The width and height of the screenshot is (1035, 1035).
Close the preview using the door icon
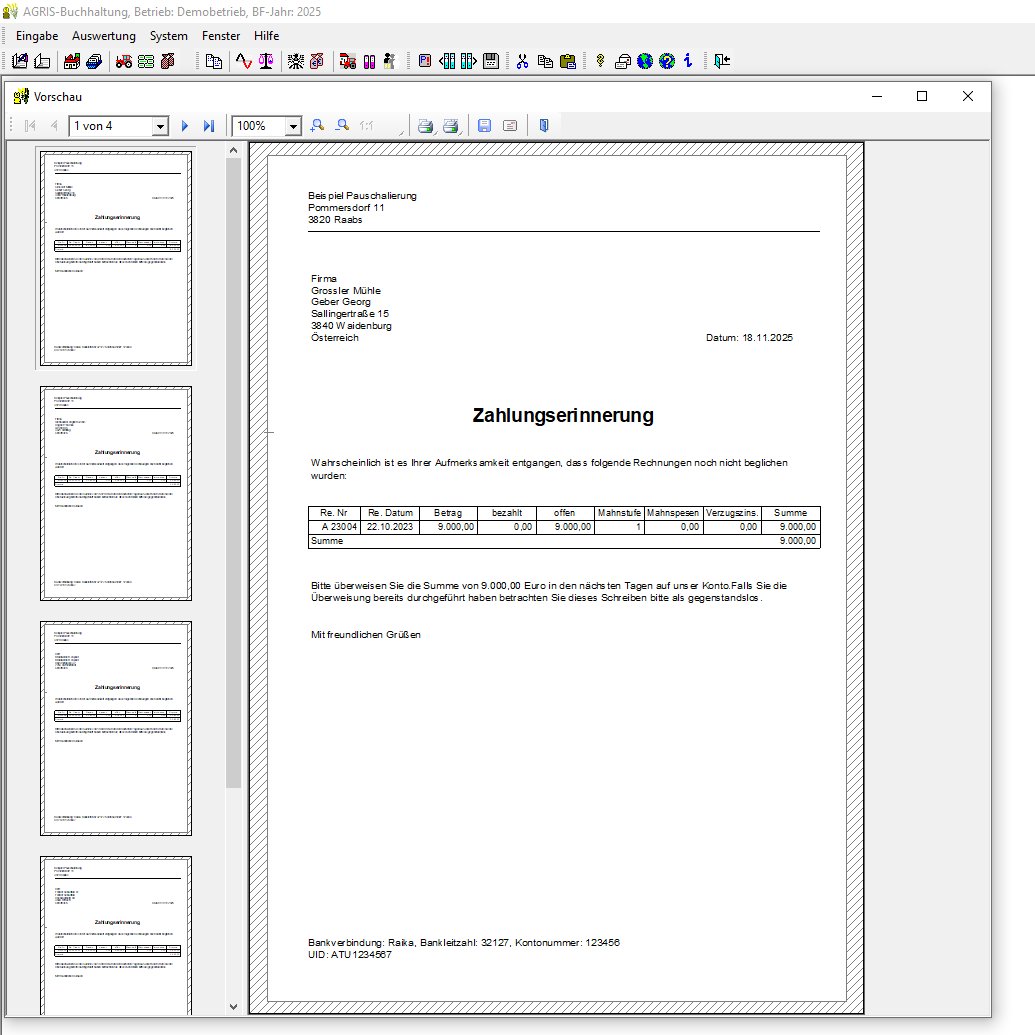coord(543,126)
